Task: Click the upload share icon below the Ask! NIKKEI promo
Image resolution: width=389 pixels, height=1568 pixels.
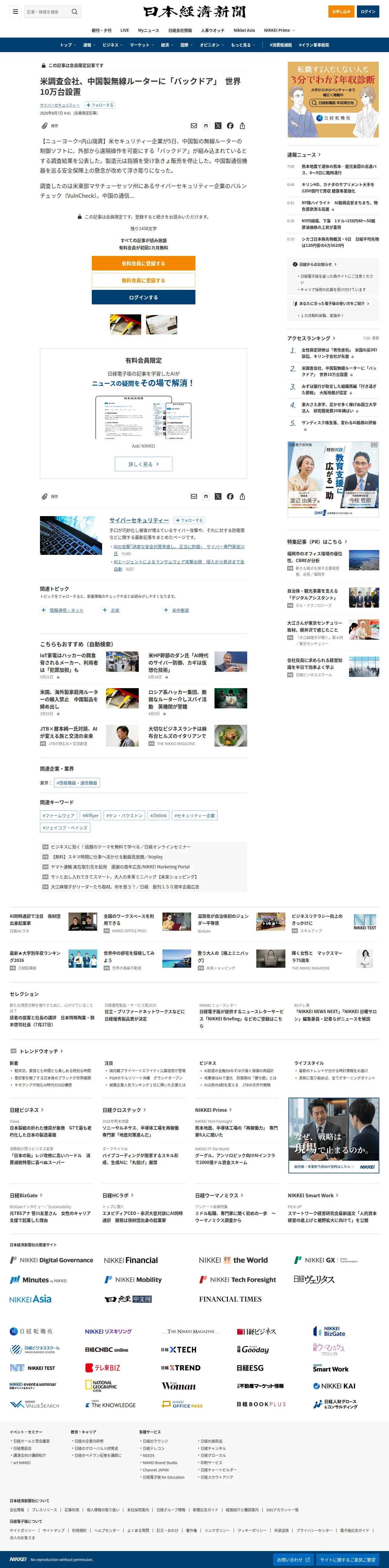Action: click(x=242, y=497)
